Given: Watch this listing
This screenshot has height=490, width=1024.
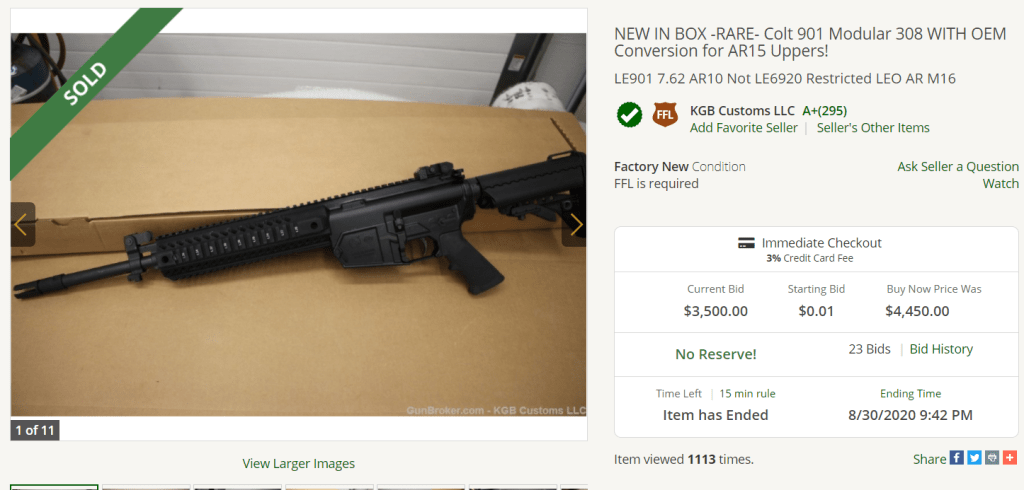Looking at the screenshot, I should pos(1000,184).
